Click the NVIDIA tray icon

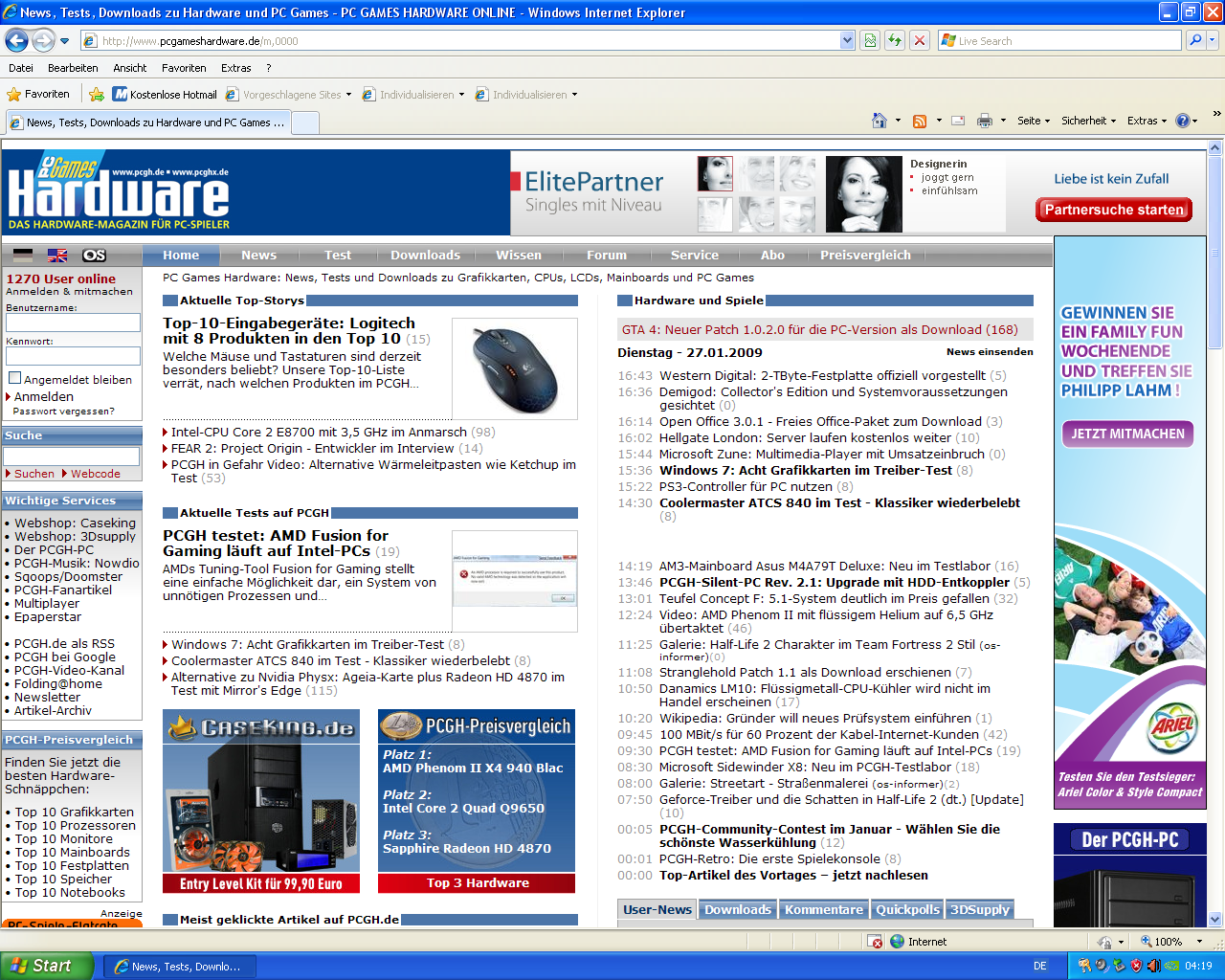pos(1170,966)
